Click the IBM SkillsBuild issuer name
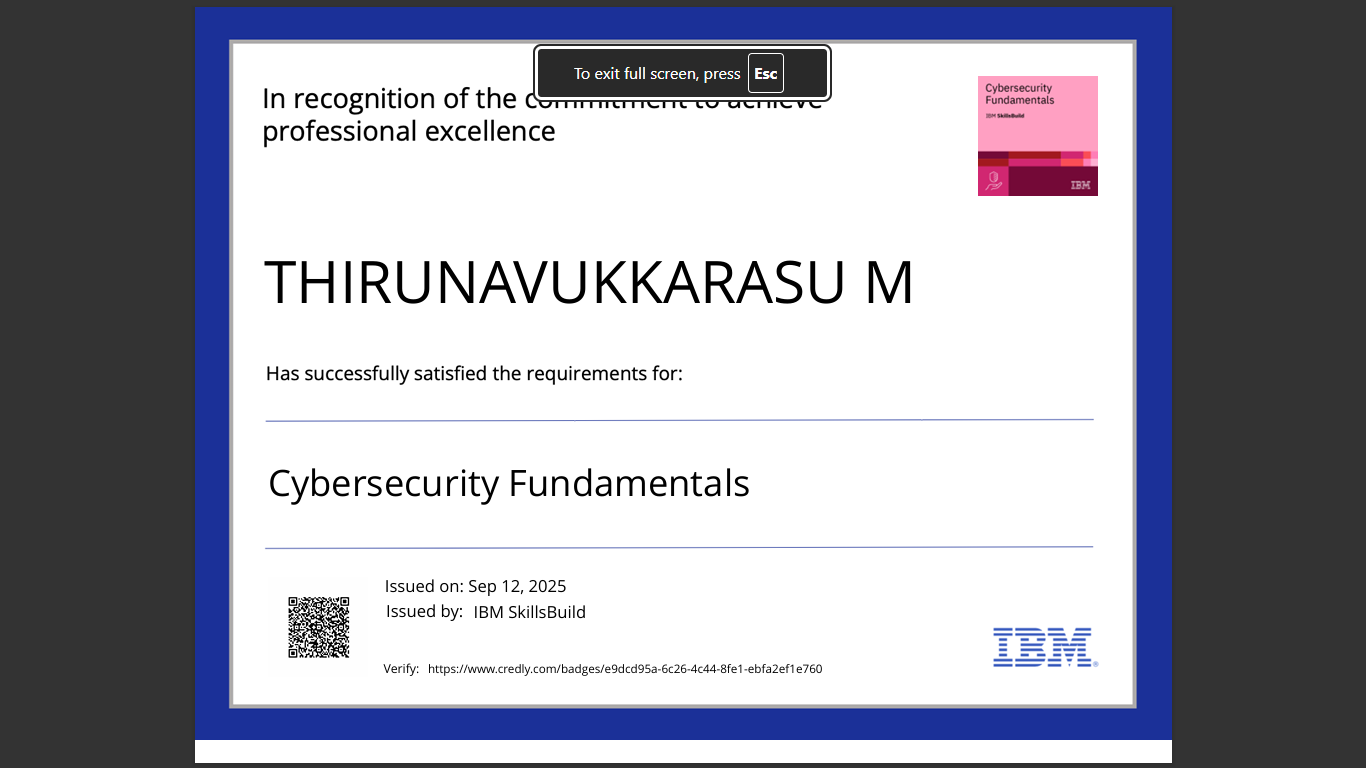Image resolution: width=1366 pixels, height=768 pixels. point(530,612)
